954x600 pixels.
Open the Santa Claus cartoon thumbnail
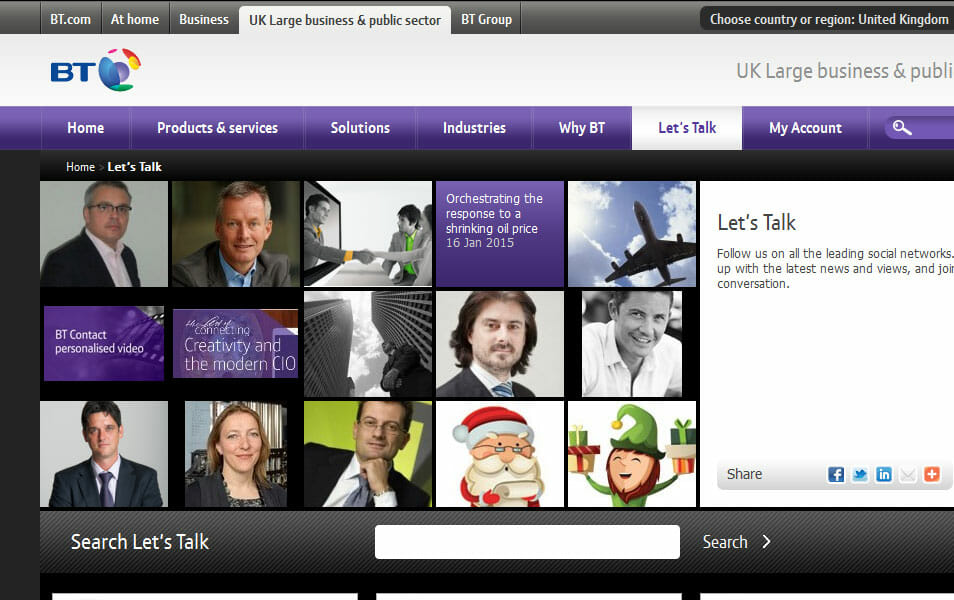499,453
